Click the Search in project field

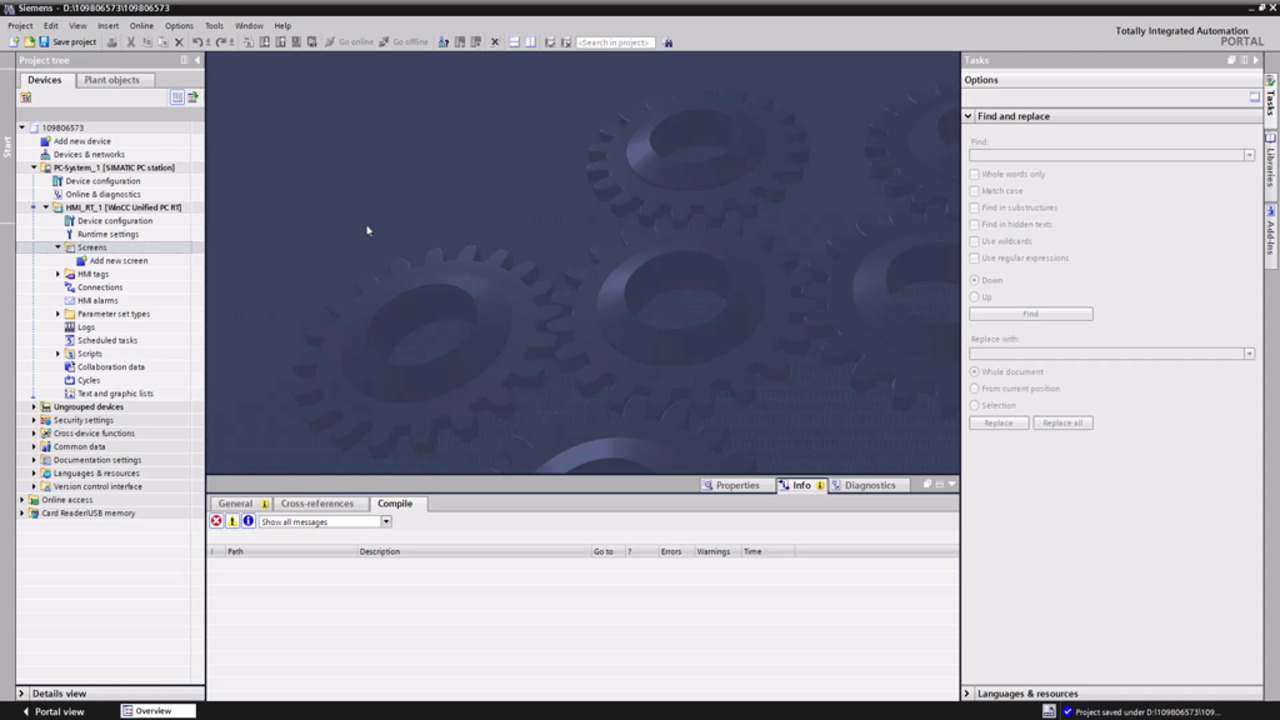pyautogui.click(x=615, y=42)
